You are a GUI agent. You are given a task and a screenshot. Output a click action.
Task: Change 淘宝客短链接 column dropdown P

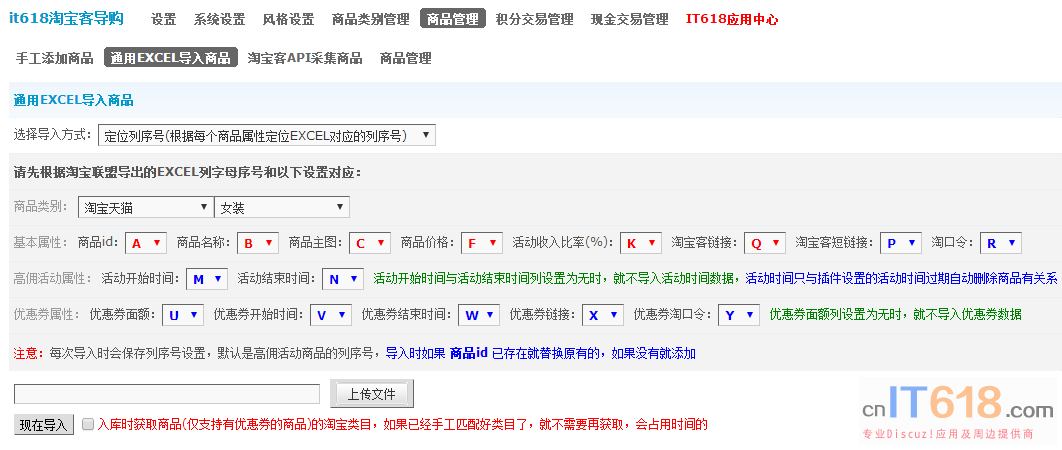click(x=901, y=243)
